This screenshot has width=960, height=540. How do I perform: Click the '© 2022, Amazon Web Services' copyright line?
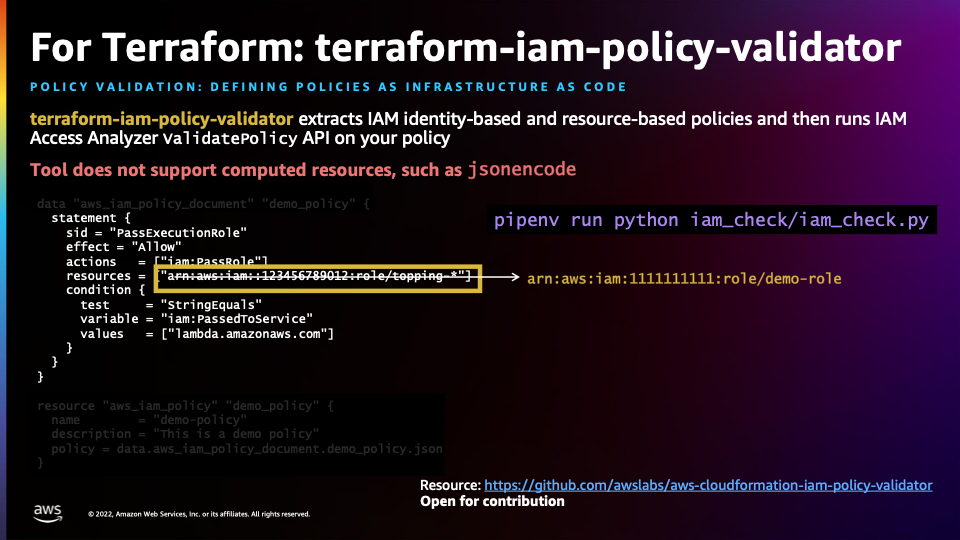[199, 514]
